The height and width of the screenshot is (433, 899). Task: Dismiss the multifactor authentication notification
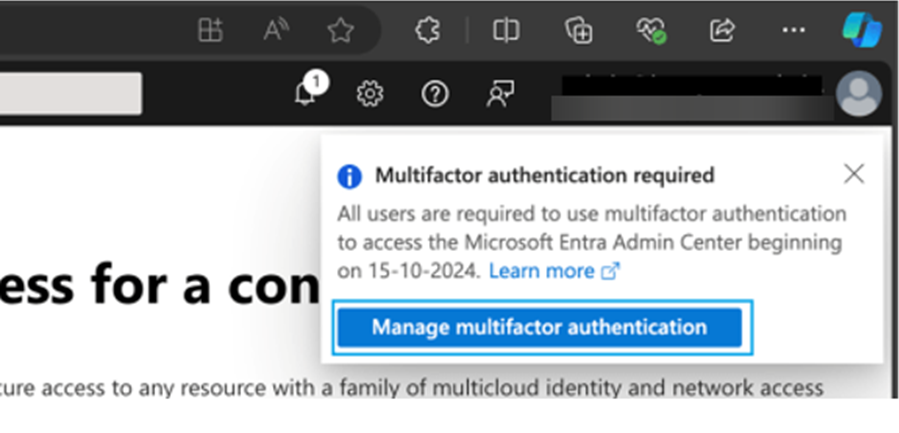coord(853,175)
